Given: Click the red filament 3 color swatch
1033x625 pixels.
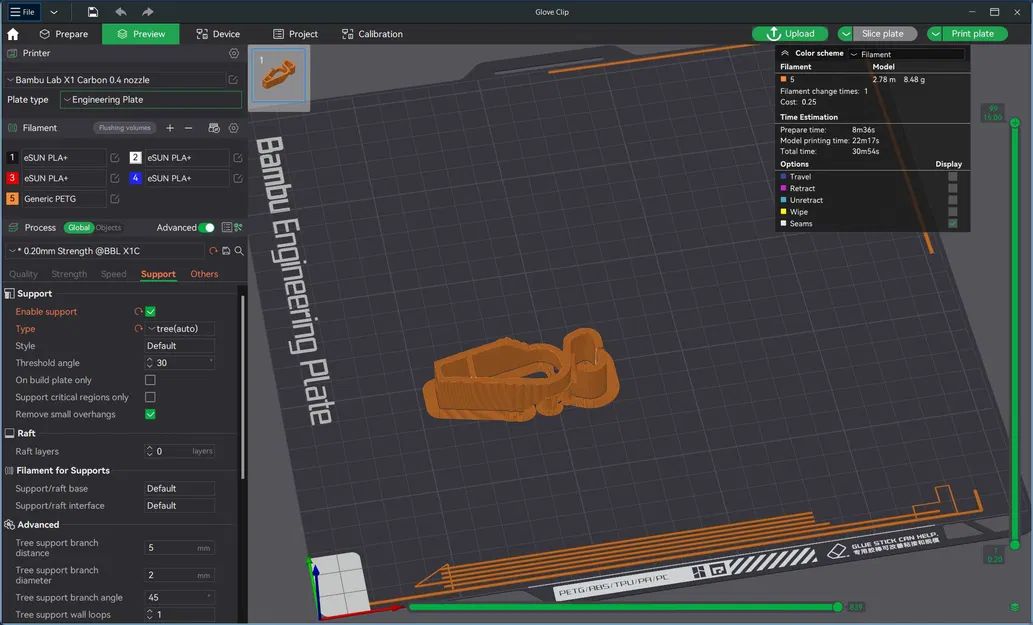Looking at the screenshot, I should point(12,178).
